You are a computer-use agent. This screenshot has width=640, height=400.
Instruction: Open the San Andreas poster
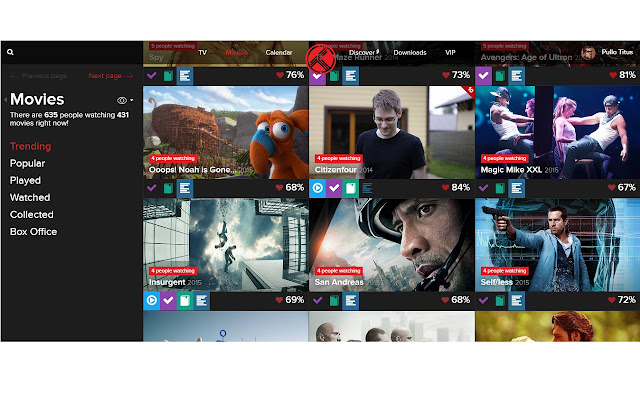tap(392, 245)
